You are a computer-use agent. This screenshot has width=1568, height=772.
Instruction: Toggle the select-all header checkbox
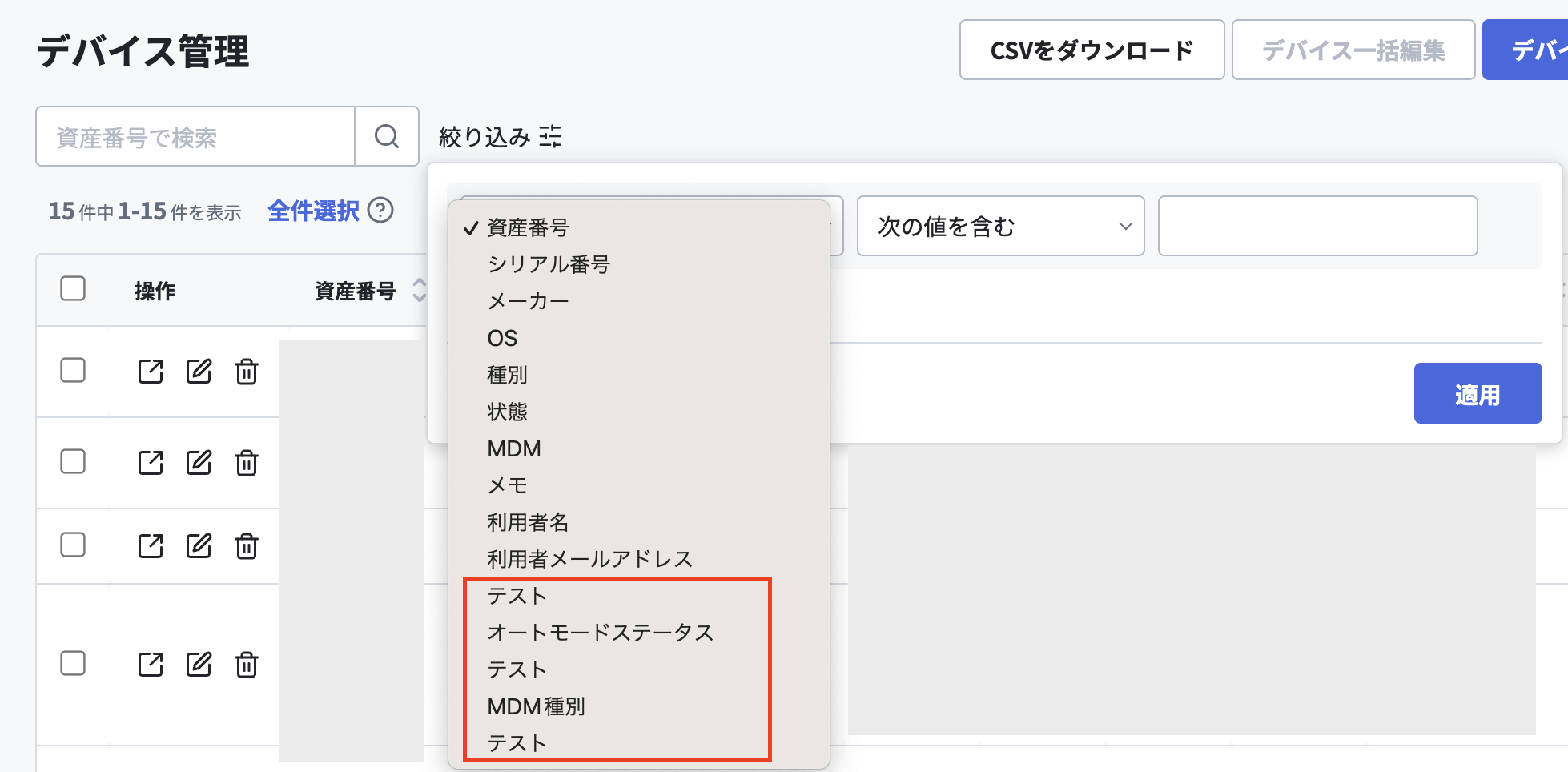73,288
